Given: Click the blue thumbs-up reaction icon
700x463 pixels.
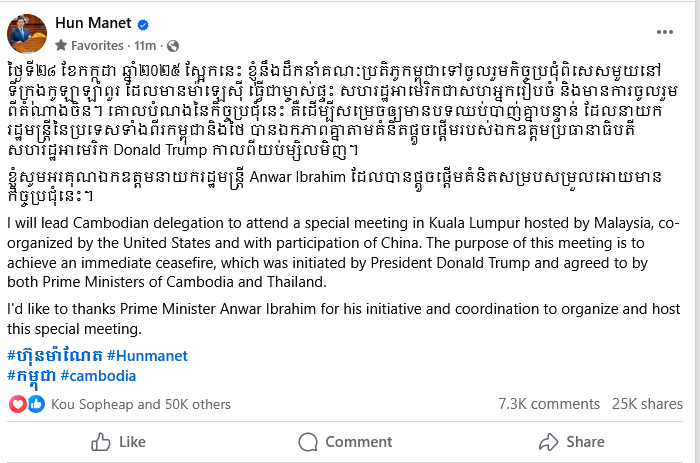Looking at the screenshot, I should click(35, 404).
